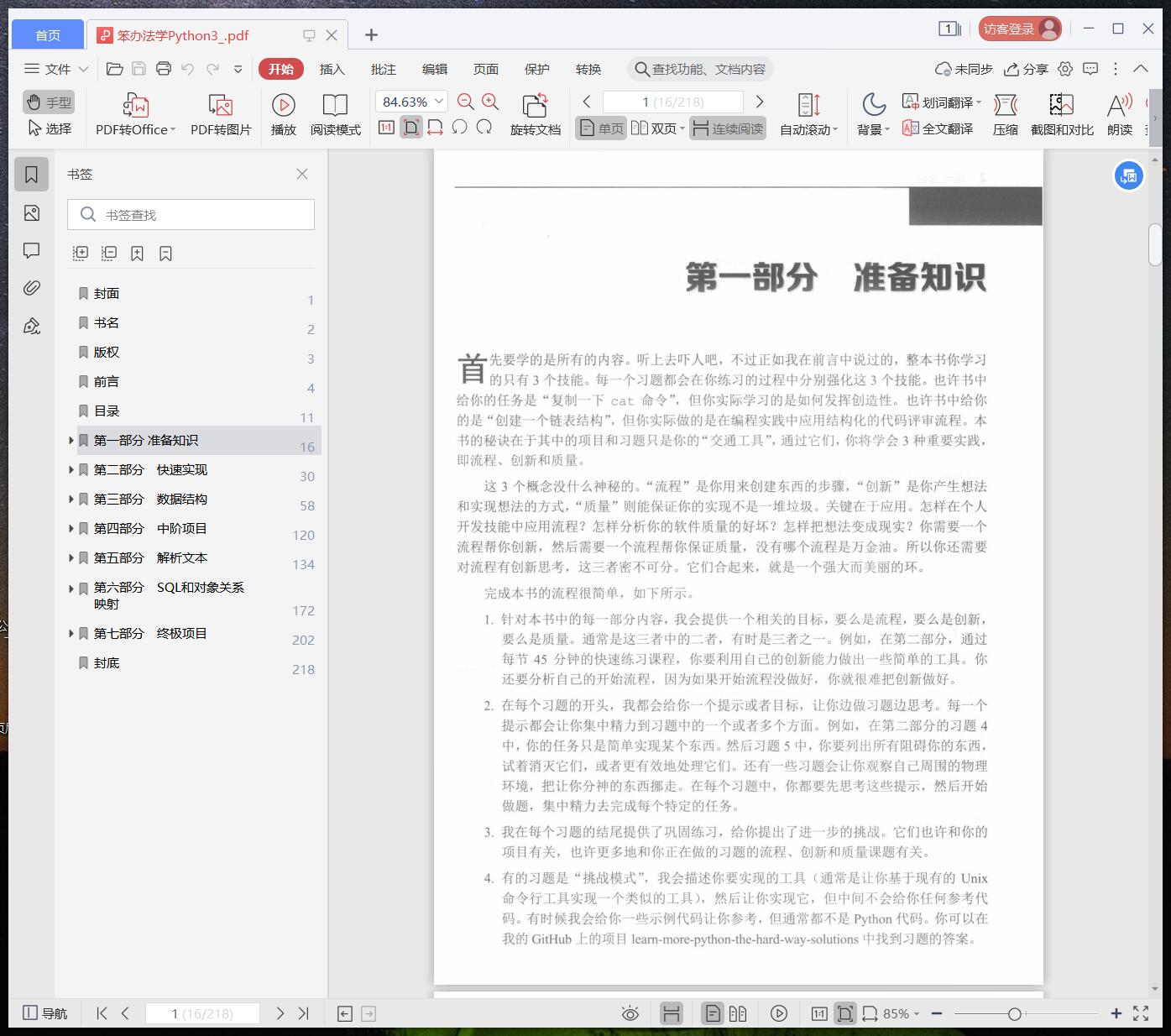Add a new bookmark icon
The height and width of the screenshot is (1036, 1171).
coord(137,253)
